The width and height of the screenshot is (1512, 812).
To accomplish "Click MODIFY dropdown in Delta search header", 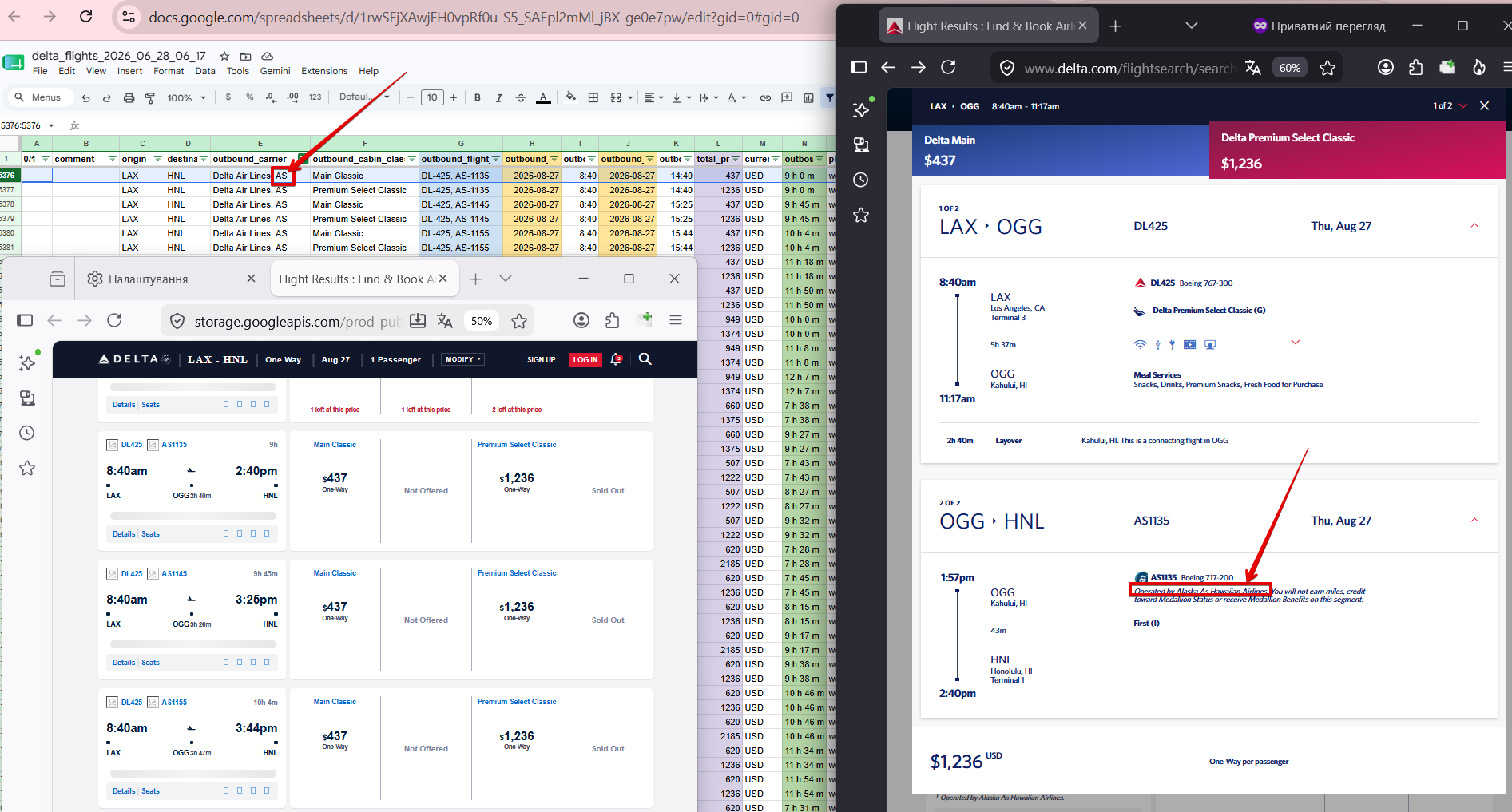I will [463, 359].
